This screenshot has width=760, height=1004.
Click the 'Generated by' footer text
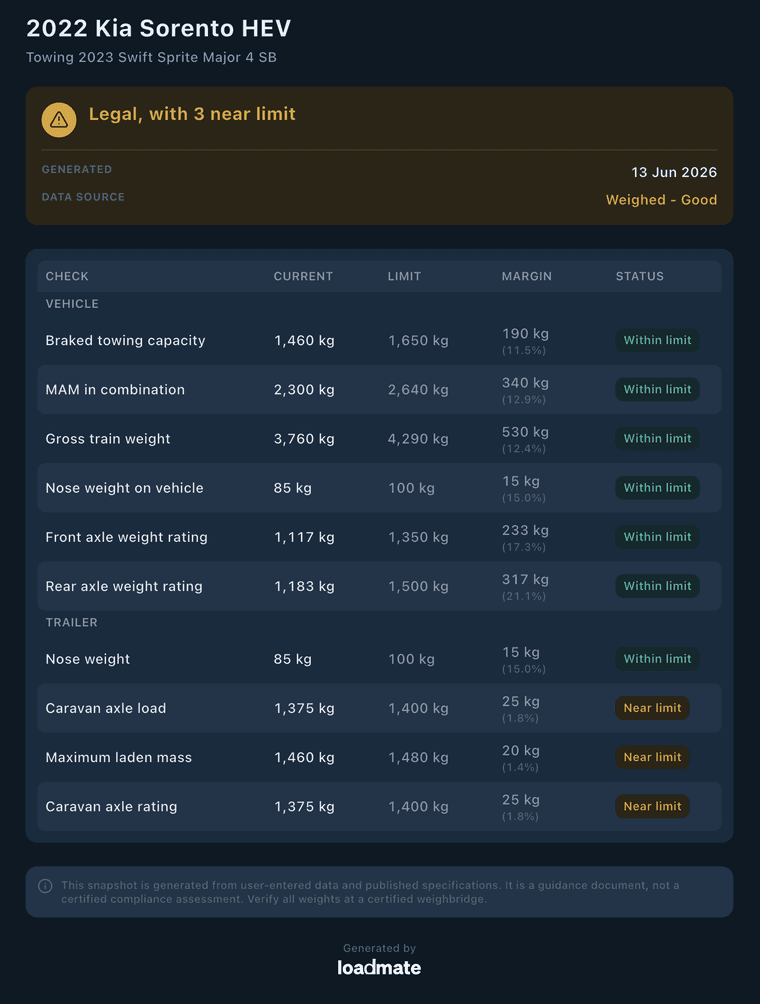point(379,948)
